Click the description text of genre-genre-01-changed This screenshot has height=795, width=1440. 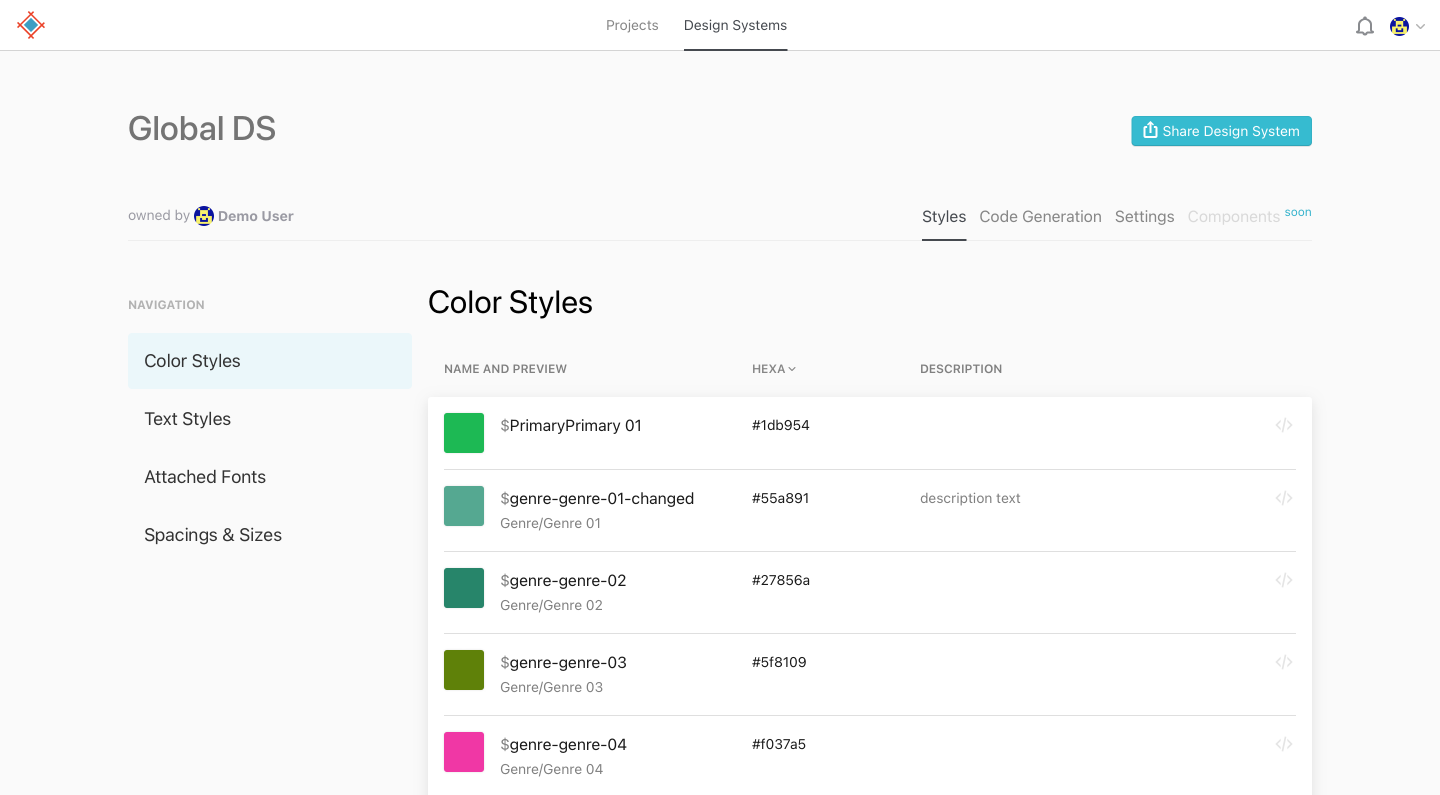point(970,498)
